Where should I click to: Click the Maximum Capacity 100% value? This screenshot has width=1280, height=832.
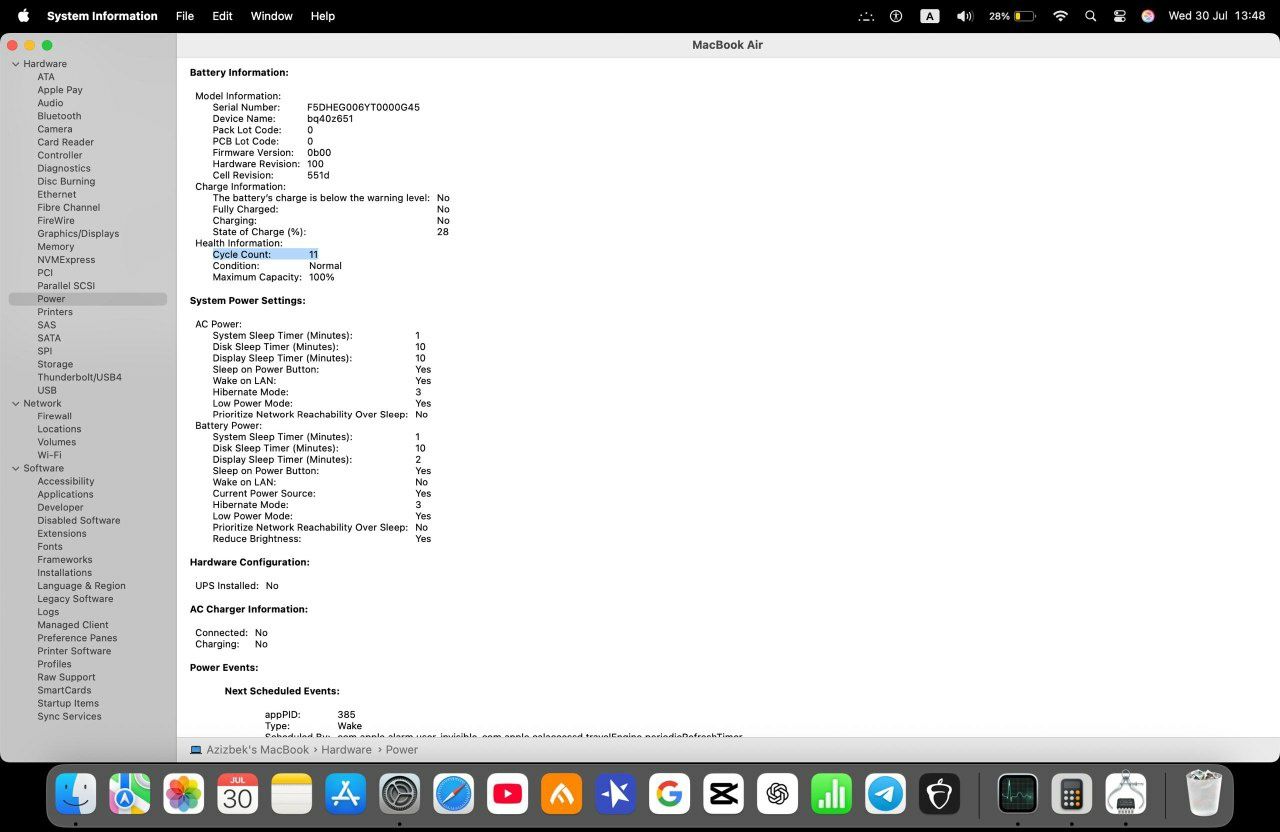tap(321, 277)
